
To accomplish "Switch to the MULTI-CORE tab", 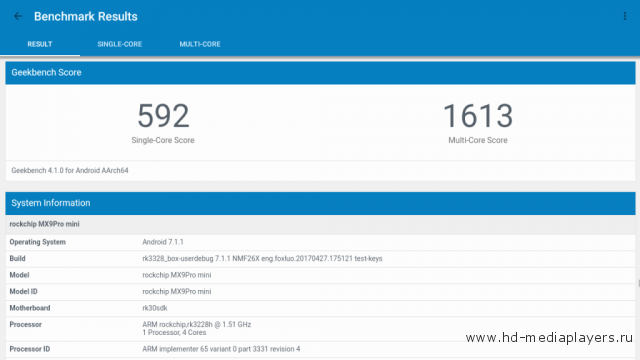I will click(200, 44).
